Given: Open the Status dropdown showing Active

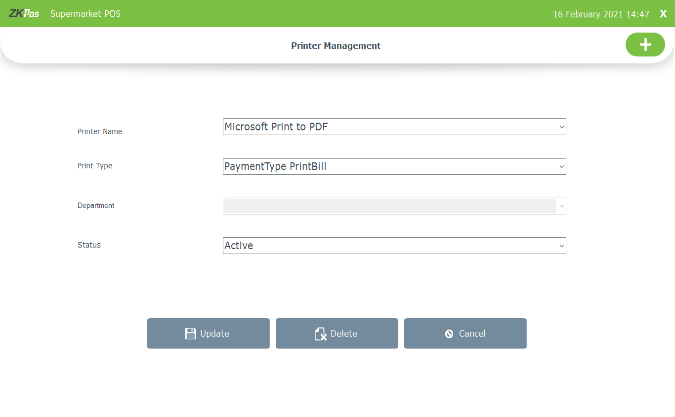Looking at the screenshot, I should tap(394, 245).
